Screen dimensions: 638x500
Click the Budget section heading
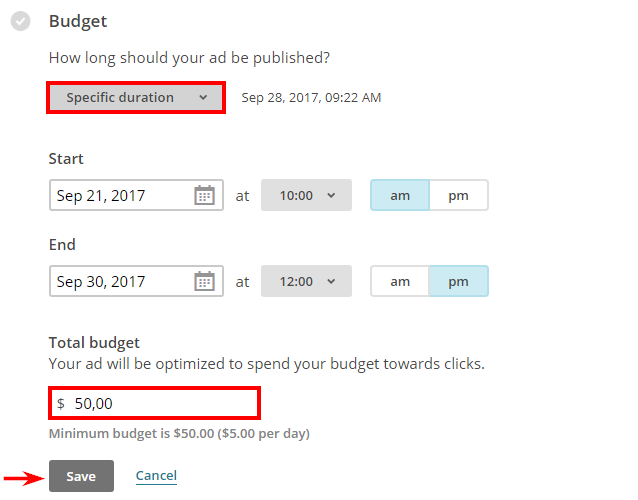pyautogui.click(x=78, y=21)
